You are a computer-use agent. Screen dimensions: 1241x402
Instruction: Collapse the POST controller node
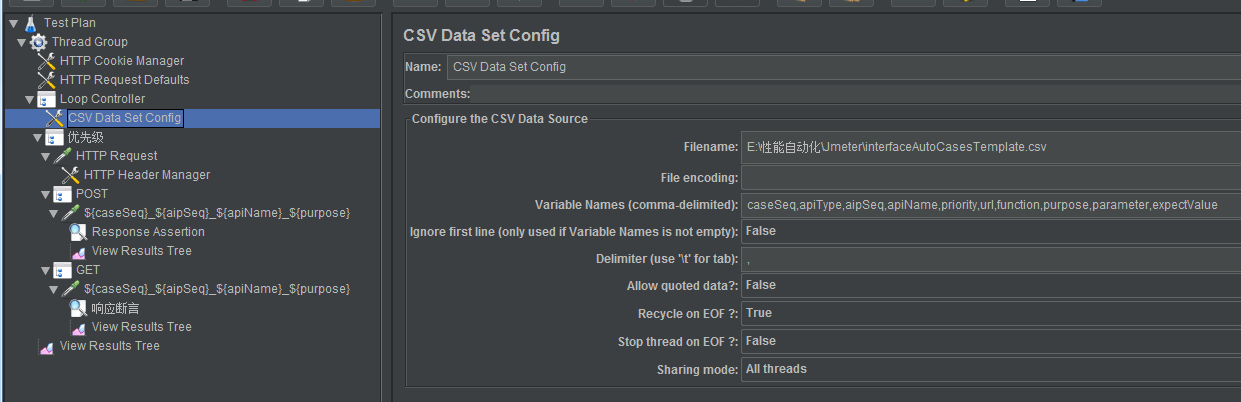pyautogui.click(x=46, y=194)
